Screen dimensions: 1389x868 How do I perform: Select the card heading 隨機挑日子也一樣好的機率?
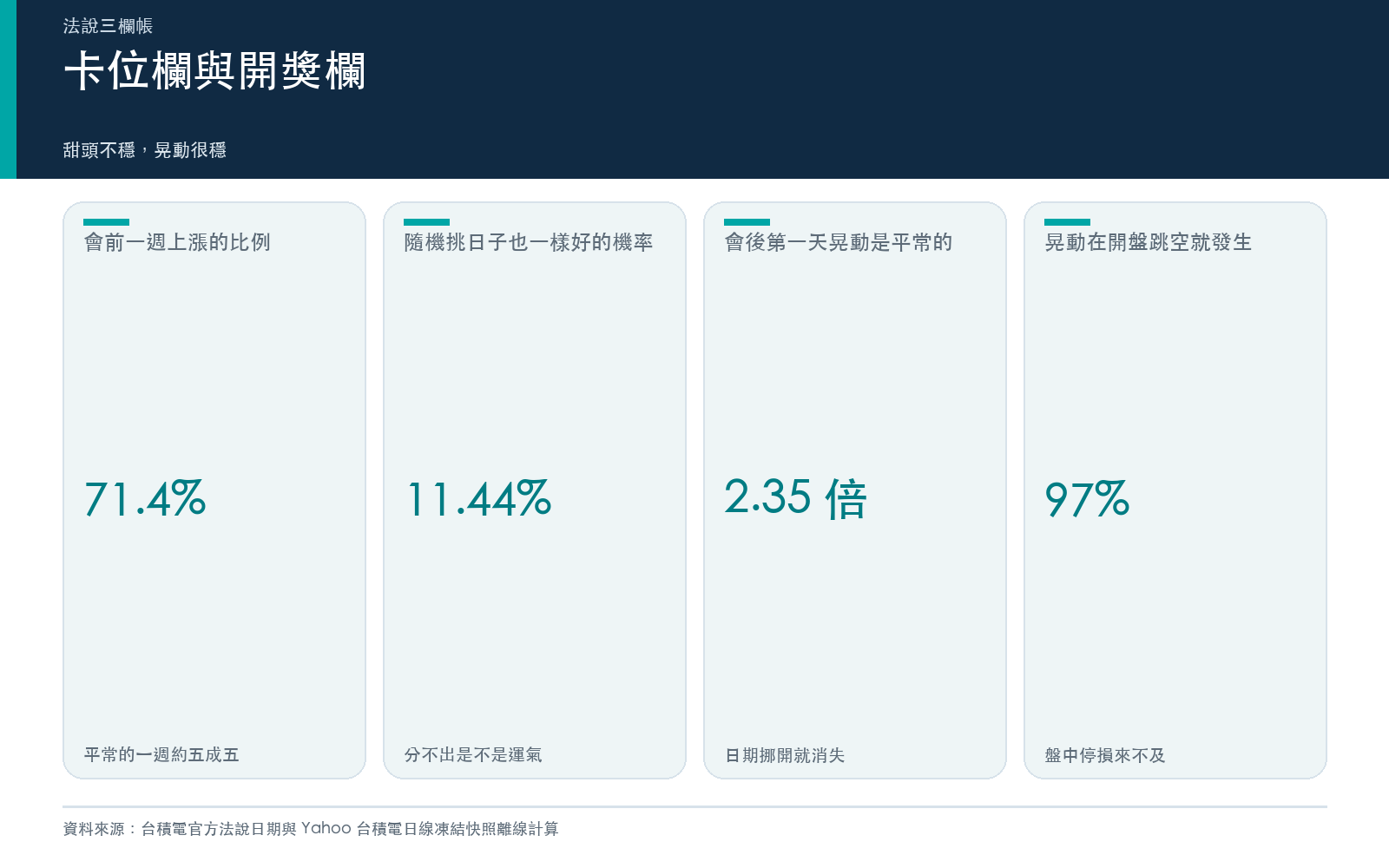pyautogui.click(x=529, y=242)
